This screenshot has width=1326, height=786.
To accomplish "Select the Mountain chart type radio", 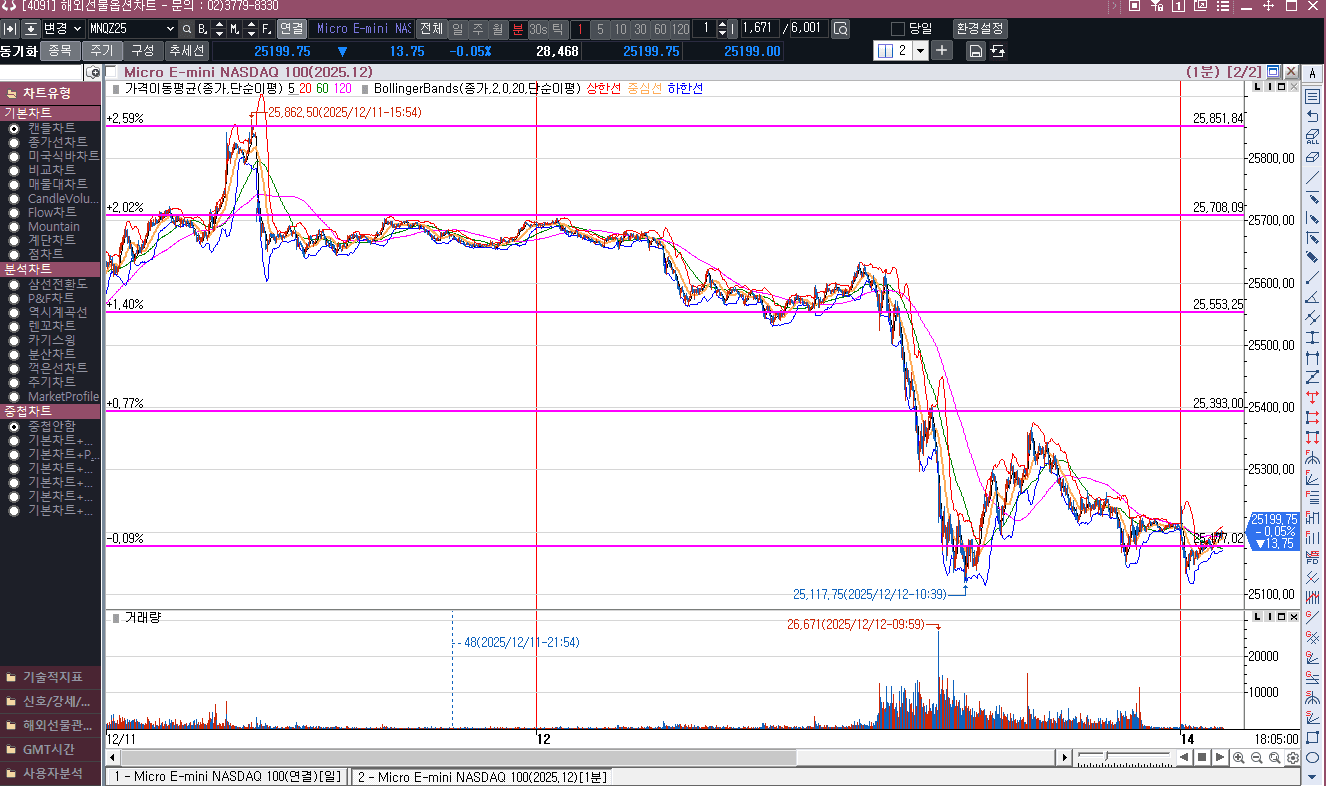I will pos(14,226).
